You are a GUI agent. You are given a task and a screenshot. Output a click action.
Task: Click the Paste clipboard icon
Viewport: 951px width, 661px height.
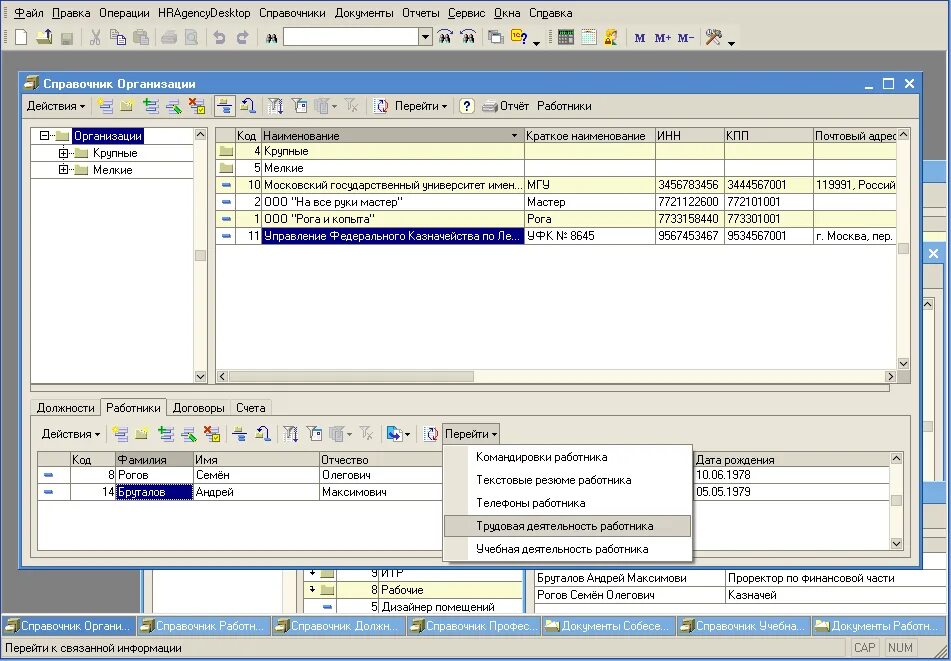click(x=141, y=37)
